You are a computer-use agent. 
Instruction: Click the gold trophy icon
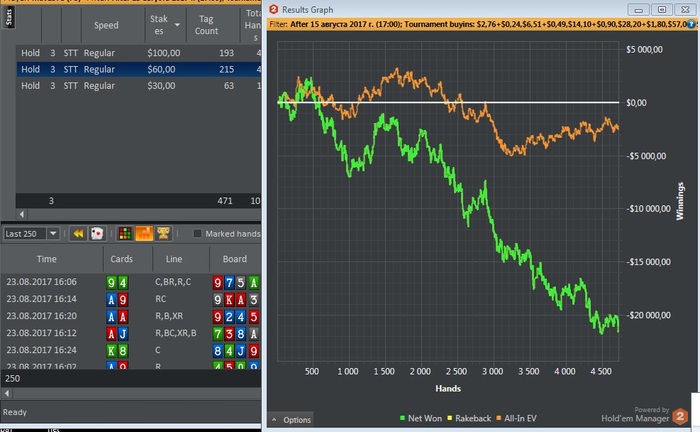[163, 233]
